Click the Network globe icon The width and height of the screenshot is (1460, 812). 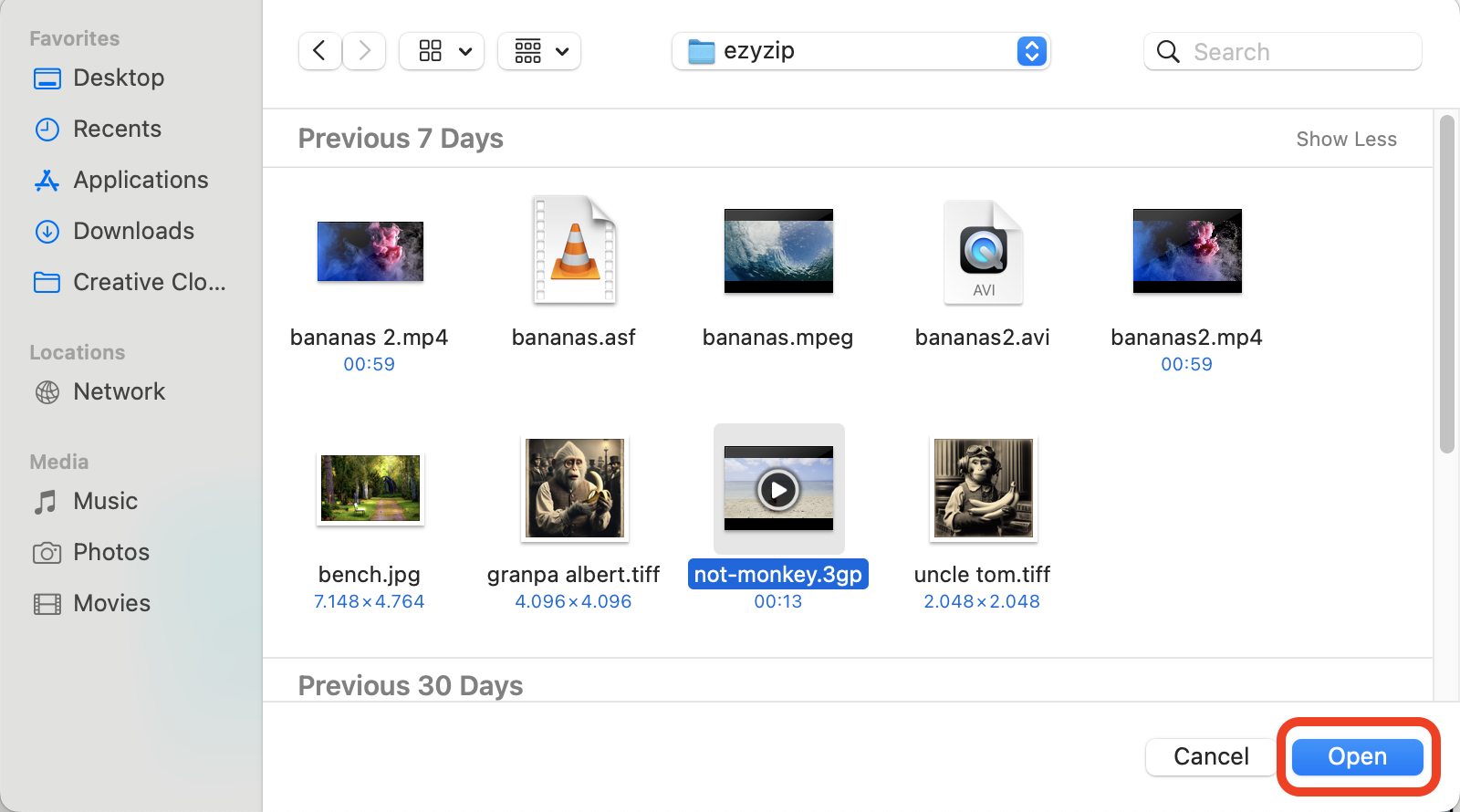(x=47, y=392)
